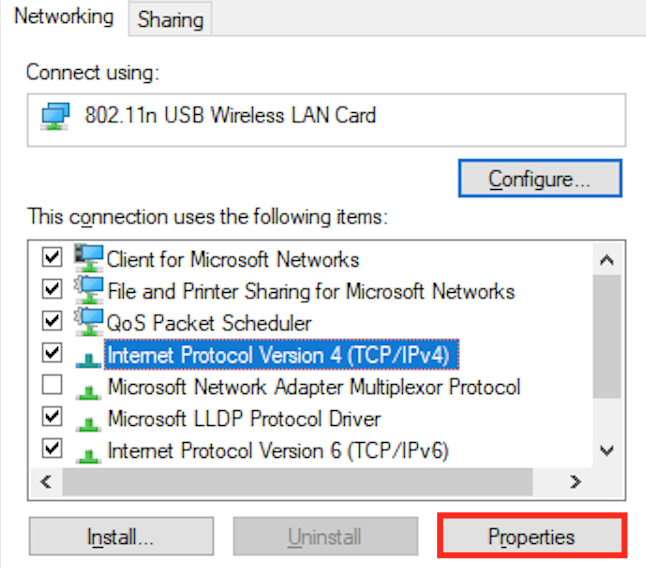Open the Configure adapter dialog

(x=539, y=179)
